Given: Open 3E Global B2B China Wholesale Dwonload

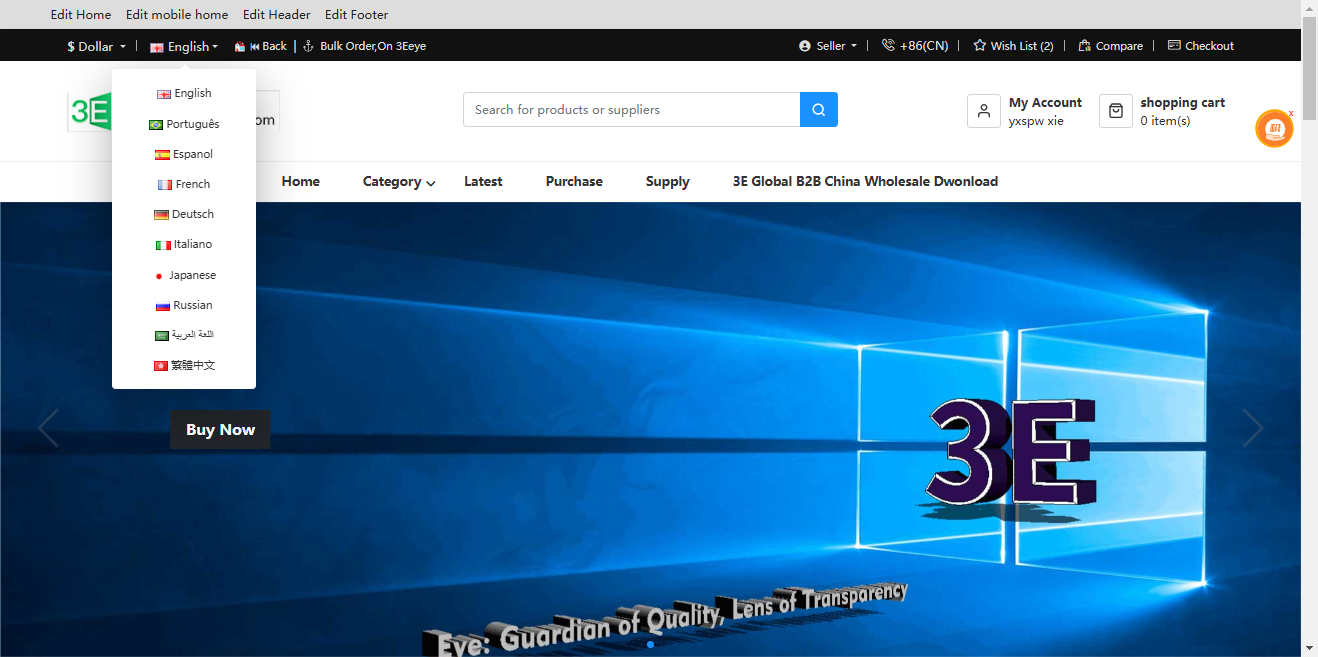Looking at the screenshot, I should coord(865,181).
